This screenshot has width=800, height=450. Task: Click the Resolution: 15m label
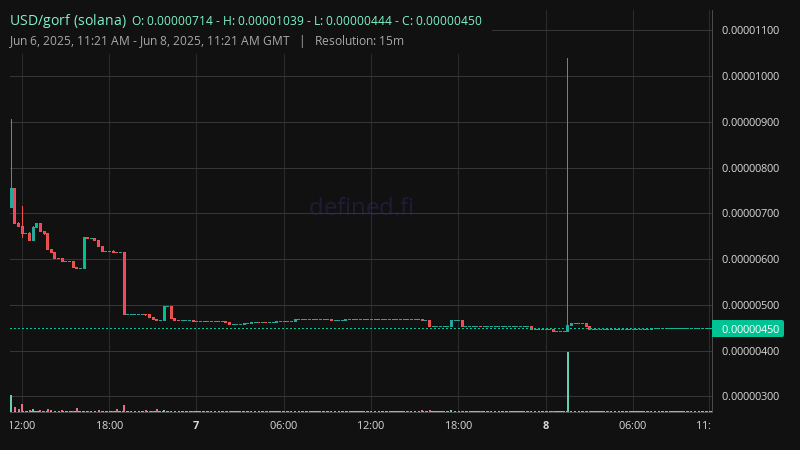click(359, 41)
